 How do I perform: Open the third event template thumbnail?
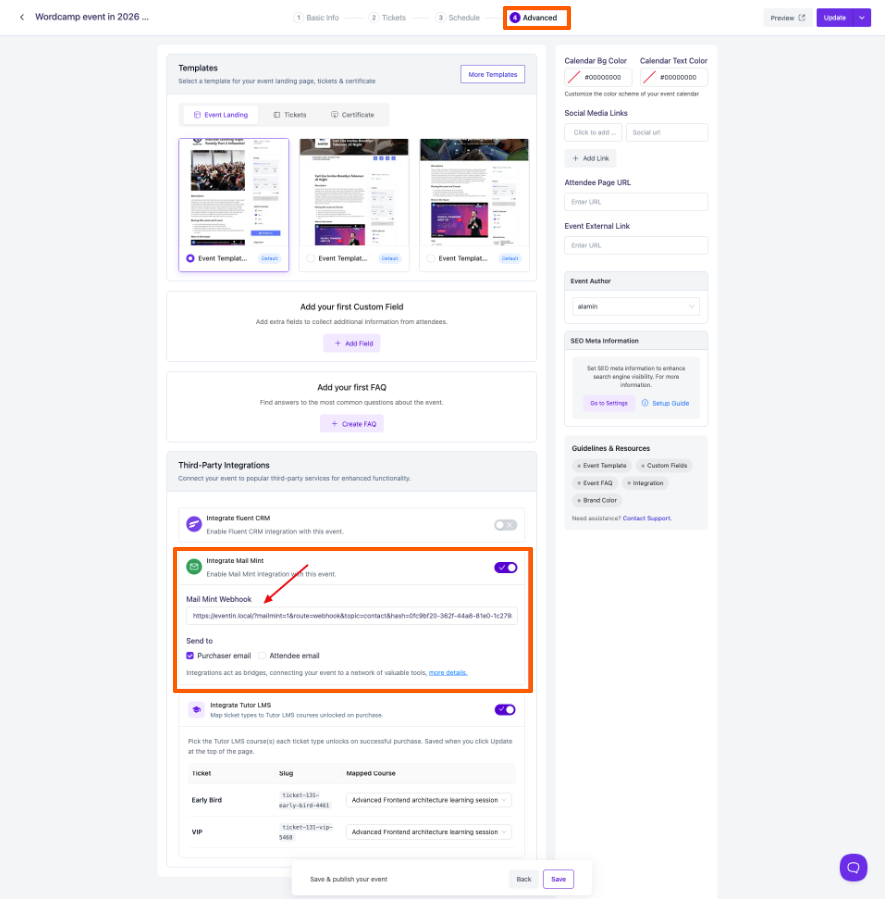[x=474, y=192]
